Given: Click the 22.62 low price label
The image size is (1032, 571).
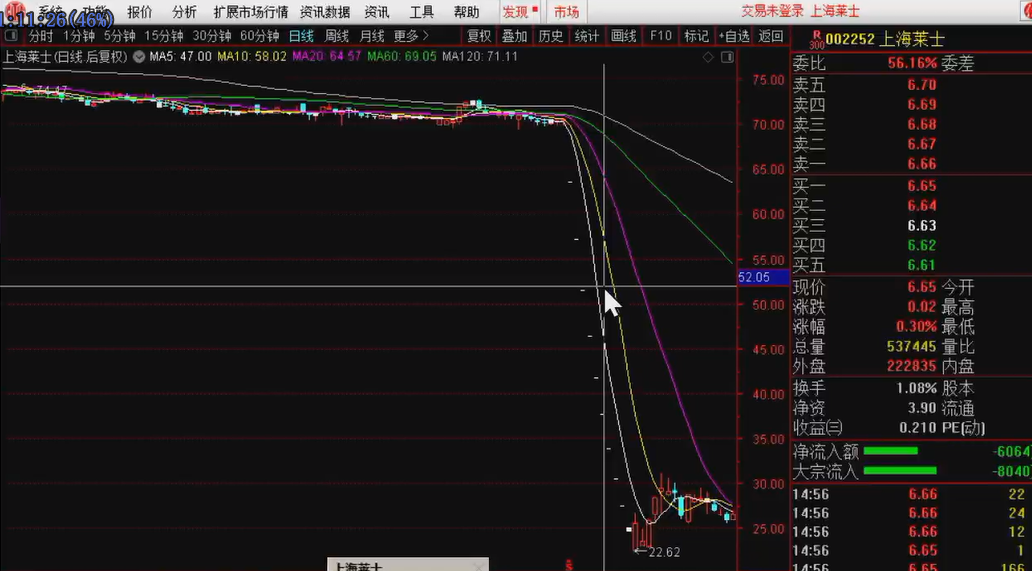Looking at the screenshot, I should [x=663, y=552].
